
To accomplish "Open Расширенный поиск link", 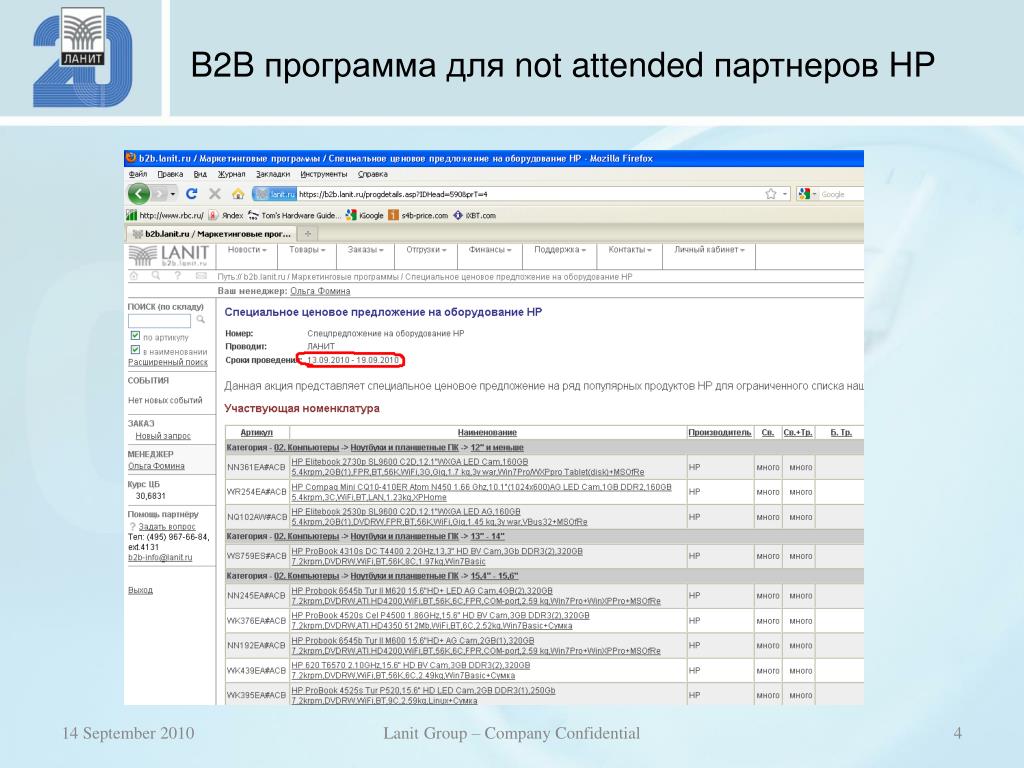I will [168, 362].
